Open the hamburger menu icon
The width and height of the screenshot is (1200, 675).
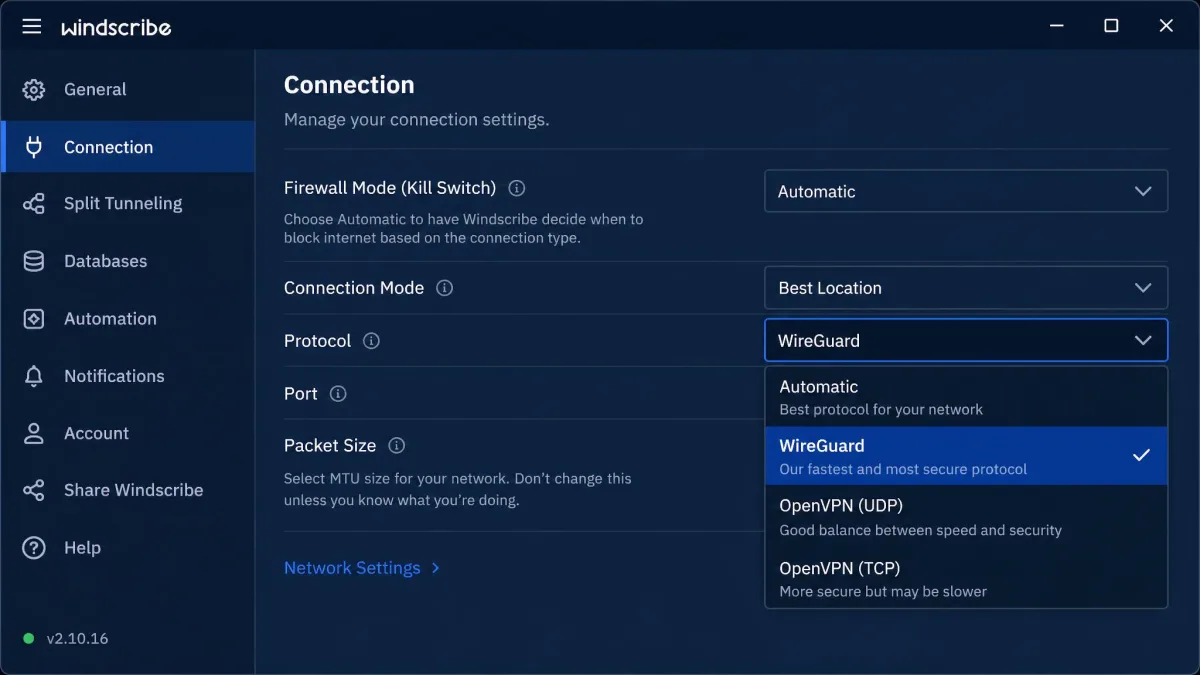[32, 26]
